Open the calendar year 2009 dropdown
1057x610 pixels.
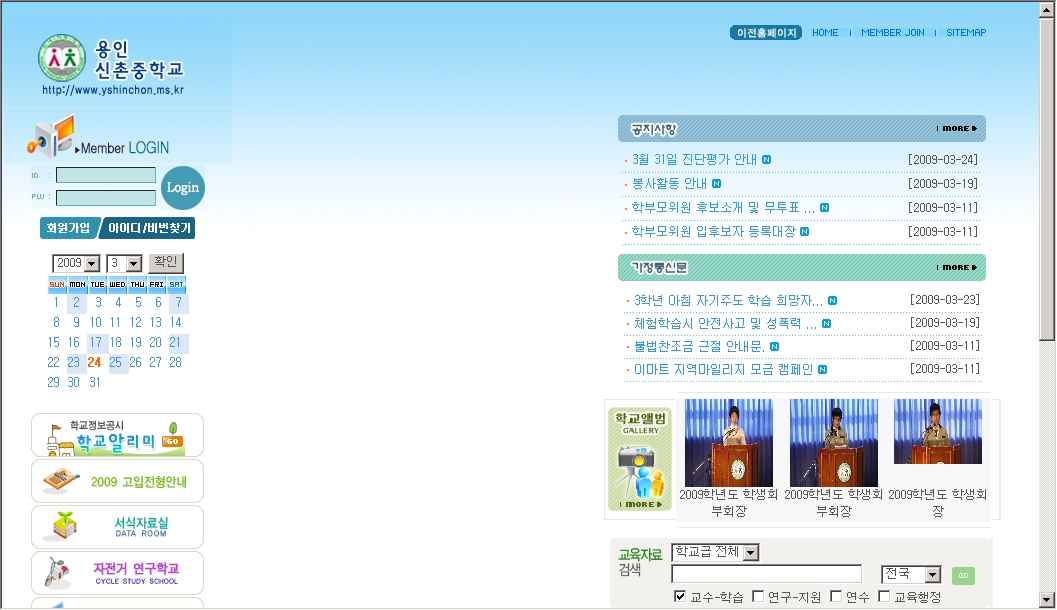92,264
